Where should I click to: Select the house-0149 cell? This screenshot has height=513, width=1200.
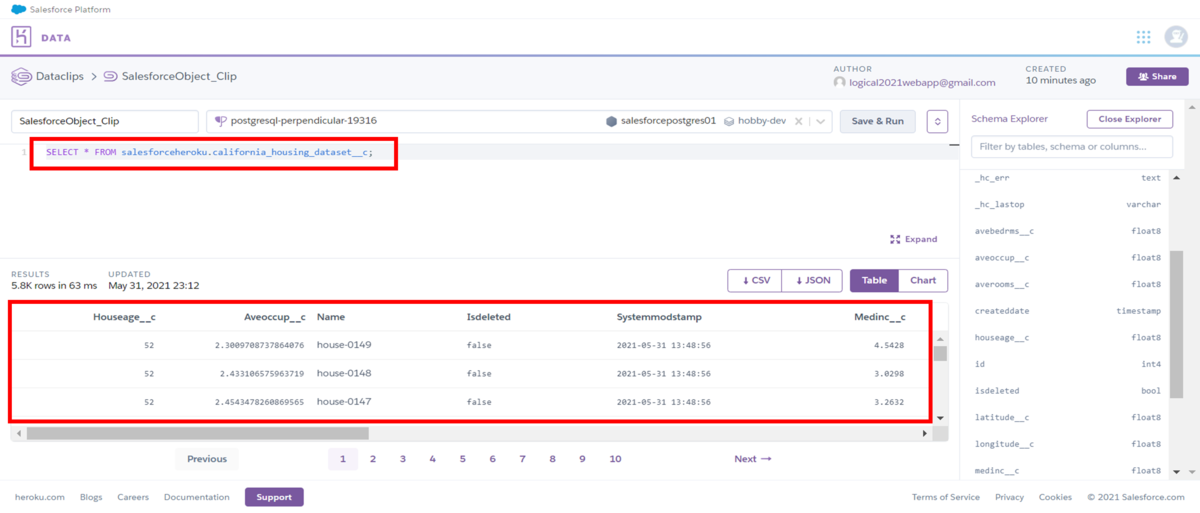[344, 345]
